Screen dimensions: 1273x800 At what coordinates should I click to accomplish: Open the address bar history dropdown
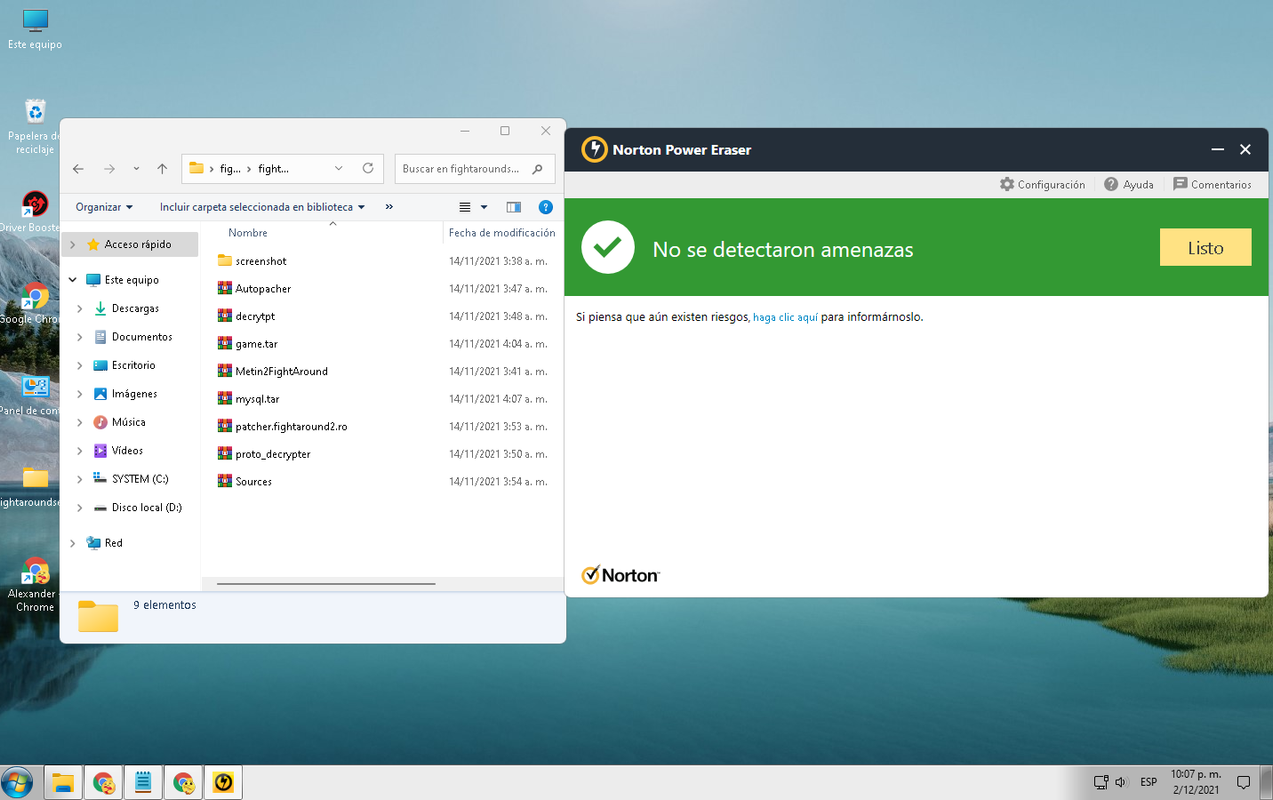339,169
